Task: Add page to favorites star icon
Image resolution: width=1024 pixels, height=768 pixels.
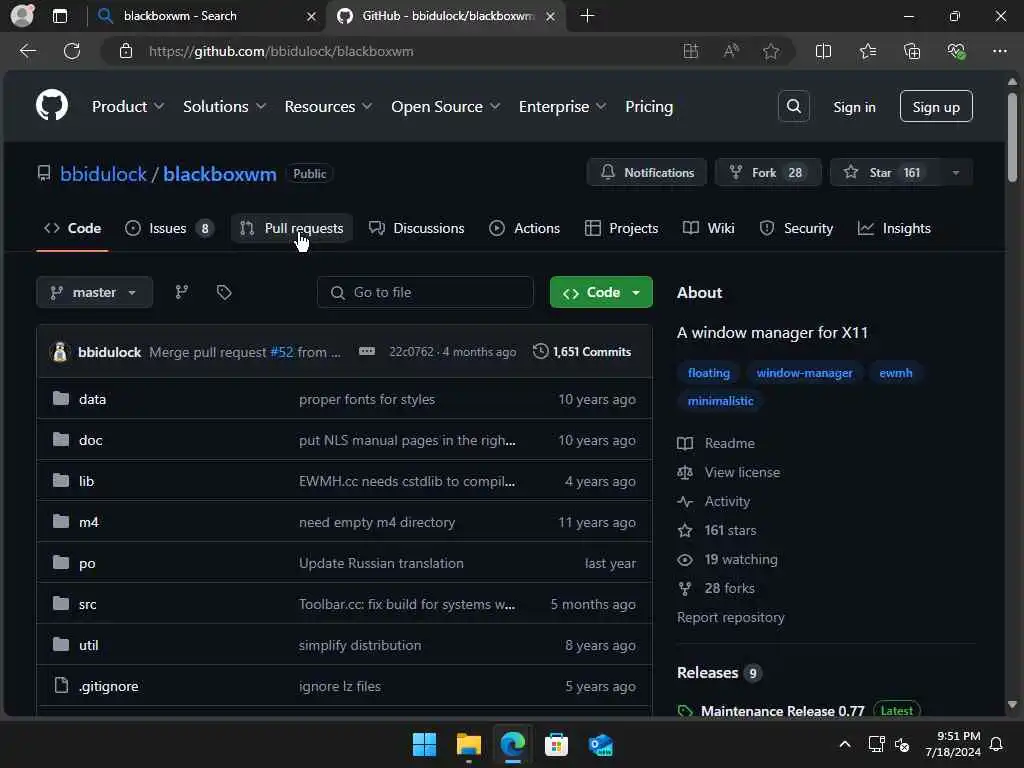Action: (x=771, y=51)
